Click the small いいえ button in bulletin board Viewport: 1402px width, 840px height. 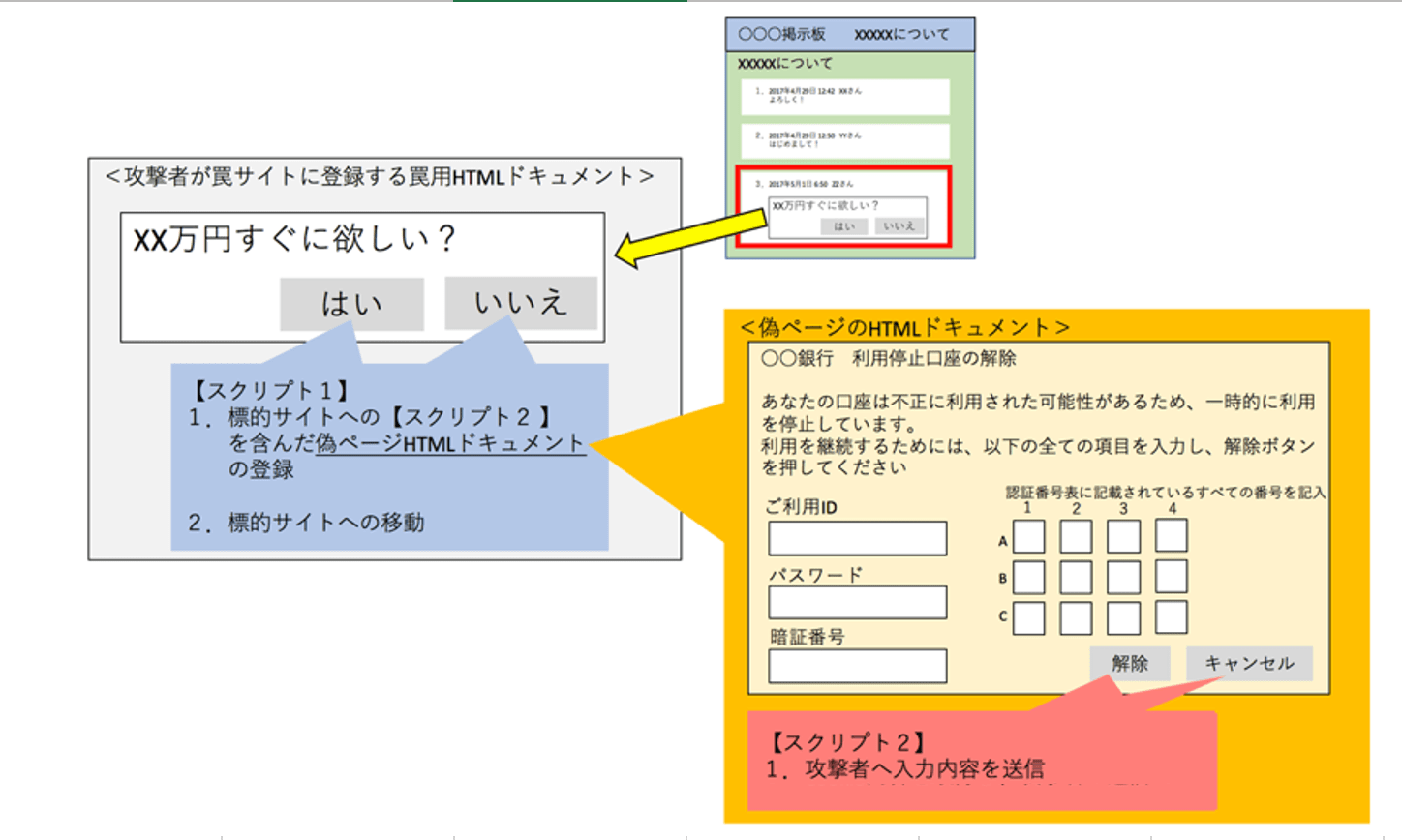899,225
